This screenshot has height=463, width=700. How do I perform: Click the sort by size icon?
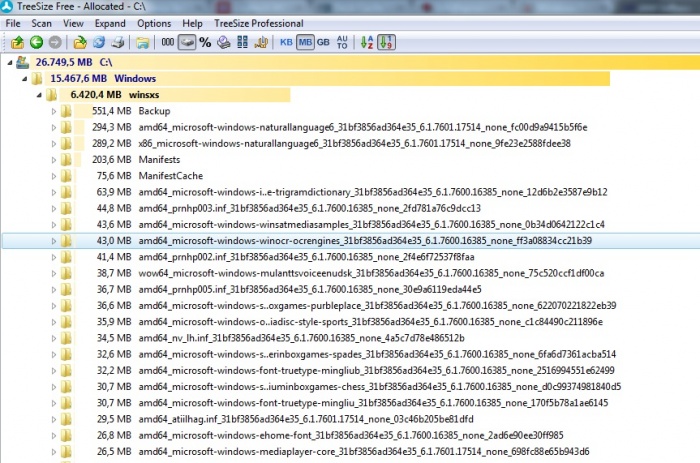386,42
